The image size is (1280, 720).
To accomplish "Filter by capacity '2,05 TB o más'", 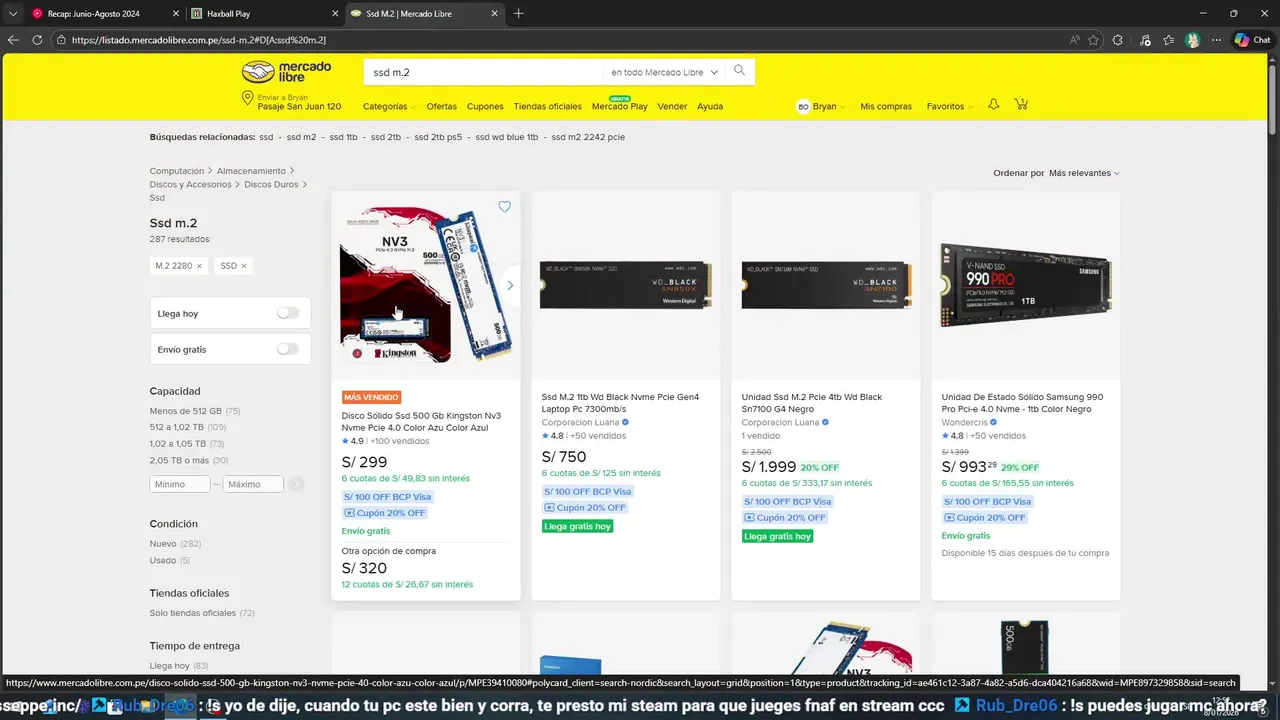I will pyautogui.click(x=179, y=460).
